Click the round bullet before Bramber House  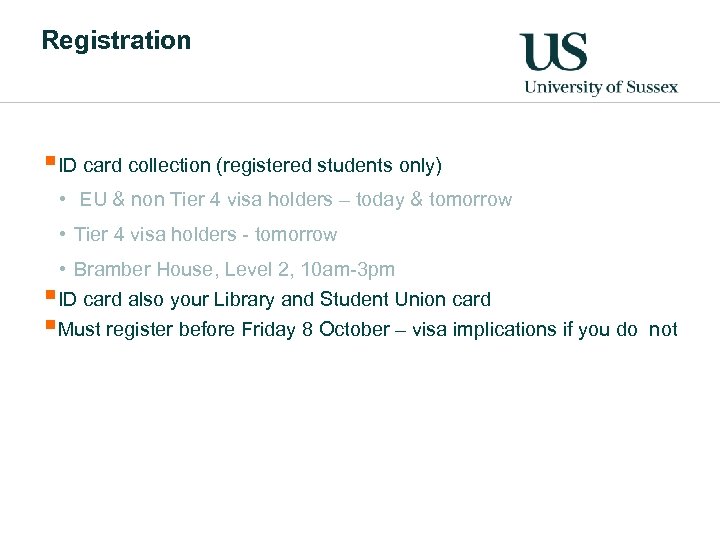tap(62, 269)
